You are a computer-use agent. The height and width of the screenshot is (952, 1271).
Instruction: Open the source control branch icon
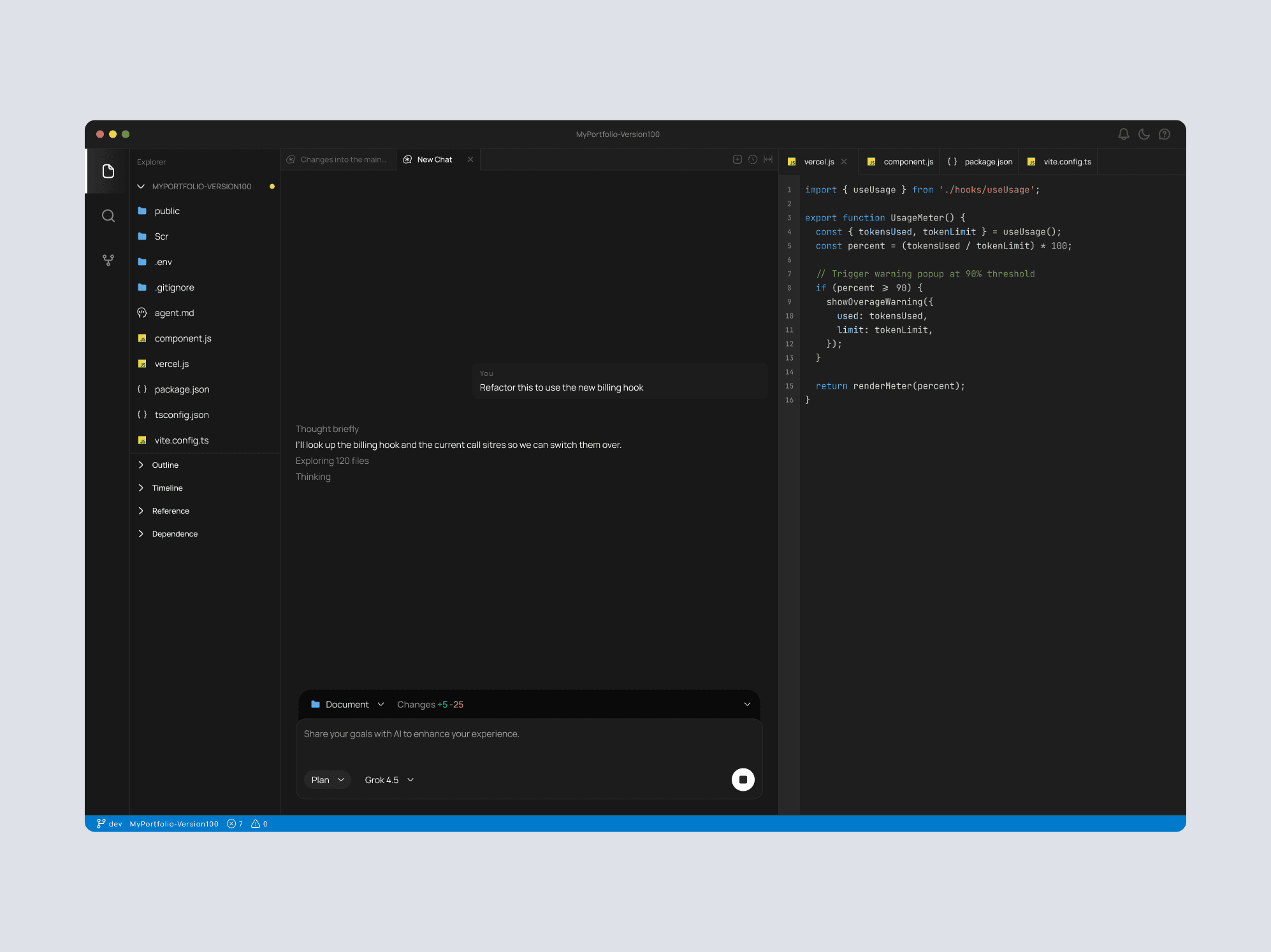point(108,260)
